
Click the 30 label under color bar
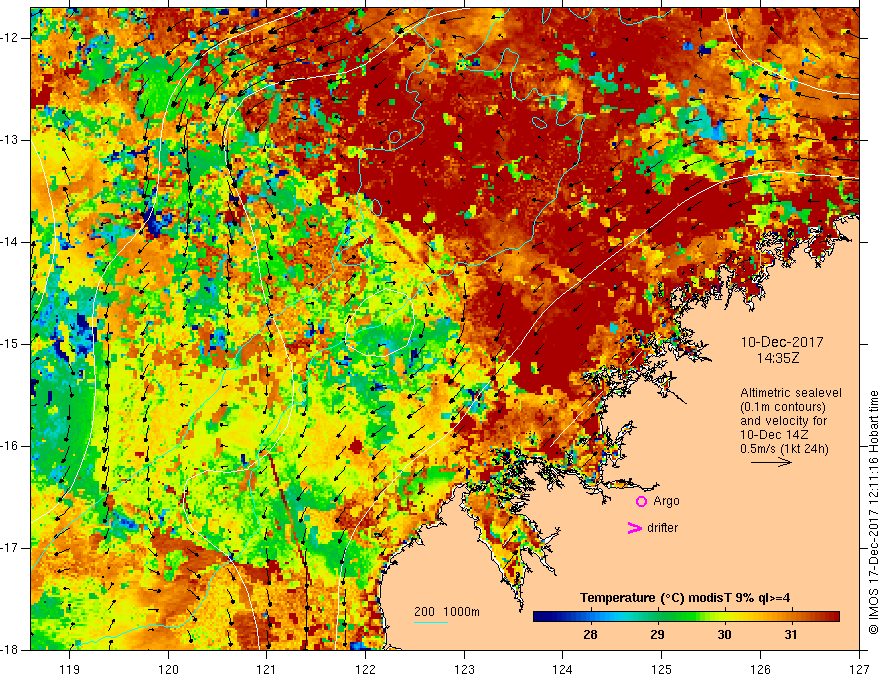click(724, 635)
